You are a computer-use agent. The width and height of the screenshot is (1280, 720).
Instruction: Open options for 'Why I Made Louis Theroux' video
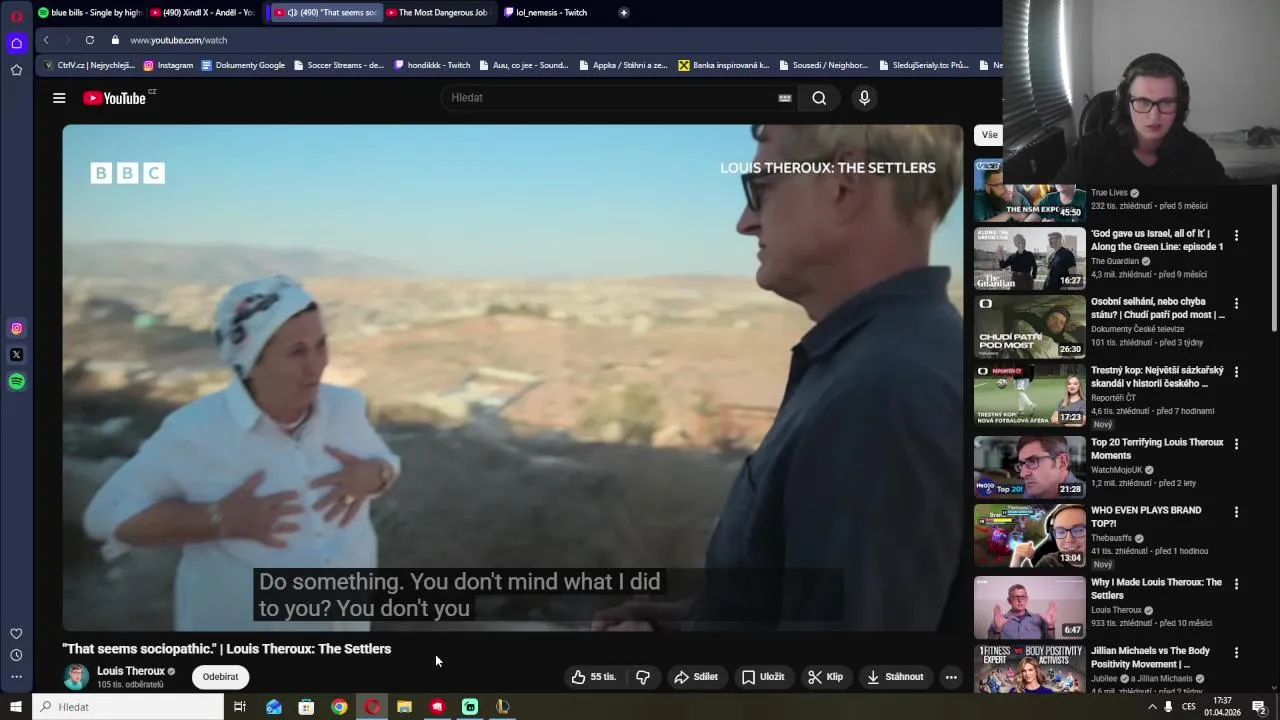tap(1236, 584)
